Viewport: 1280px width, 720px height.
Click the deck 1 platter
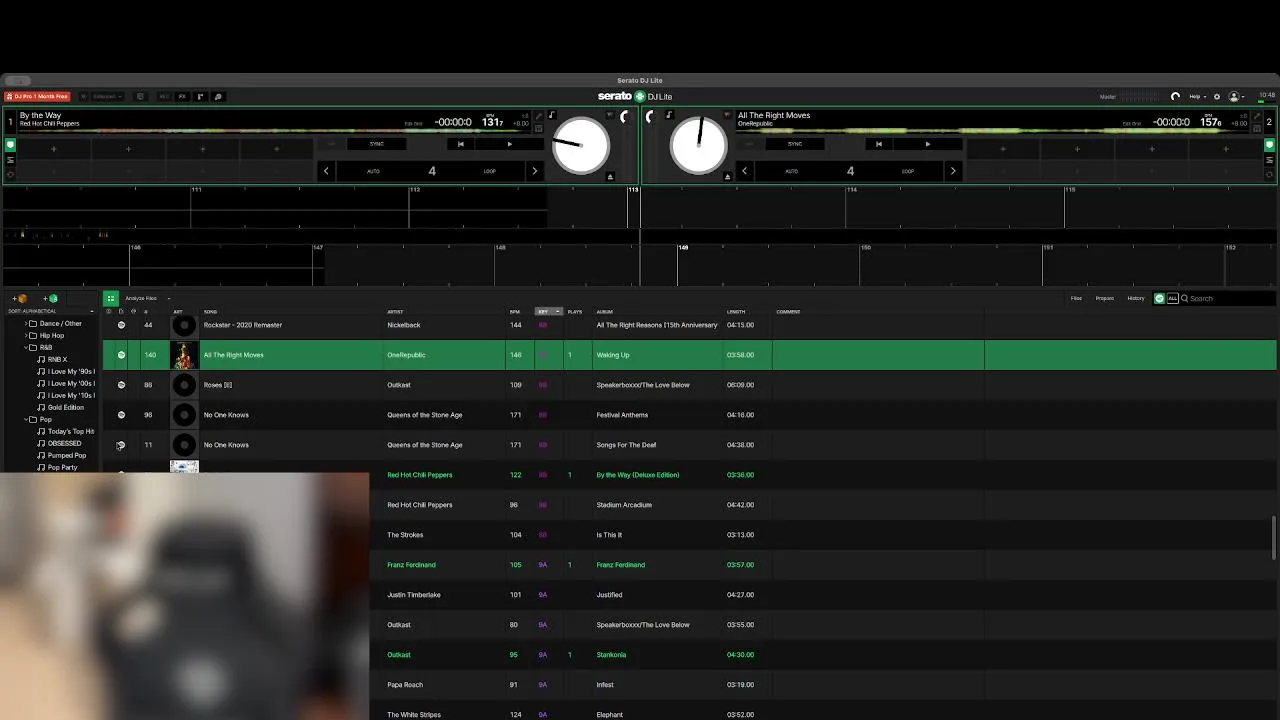coord(581,145)
